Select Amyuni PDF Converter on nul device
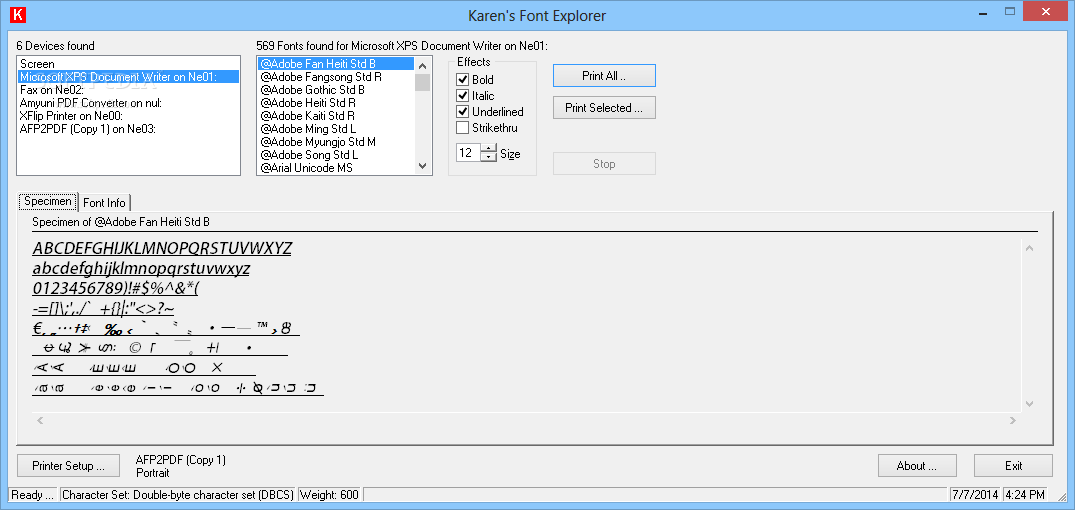The height and width of the screenshot is (510, 1075). [128, 103]
